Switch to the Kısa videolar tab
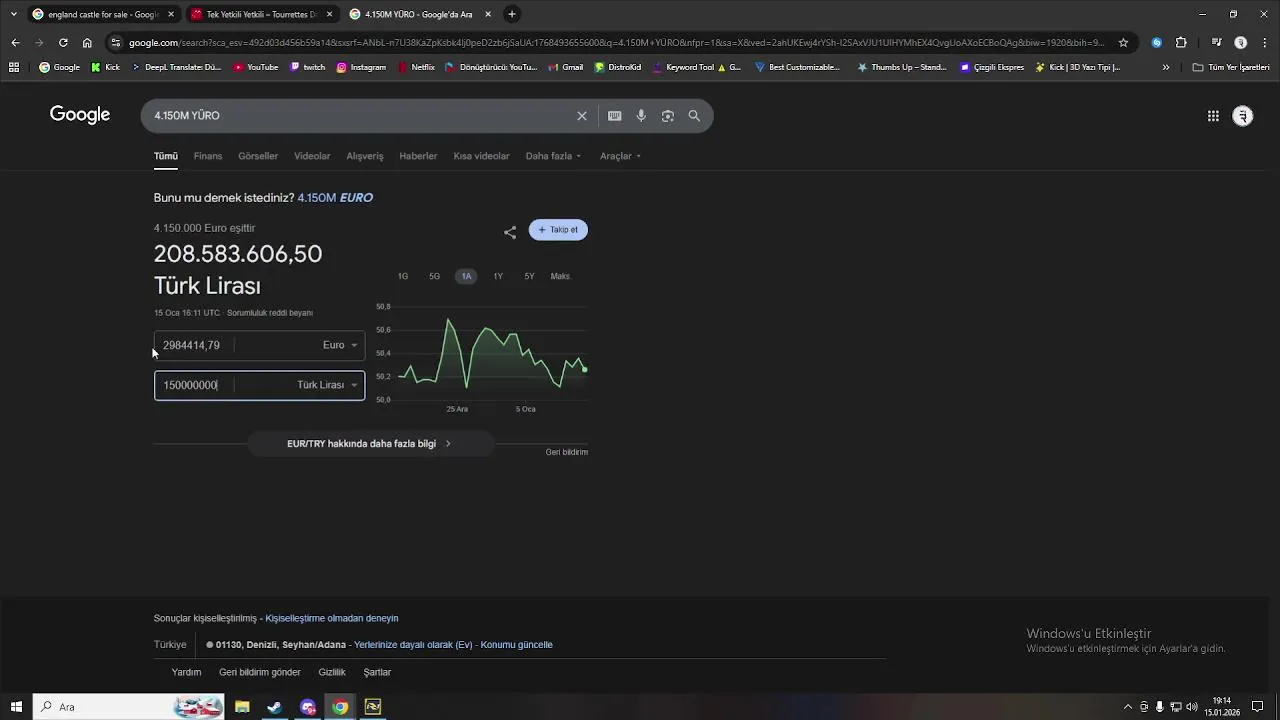 [481, 156]
